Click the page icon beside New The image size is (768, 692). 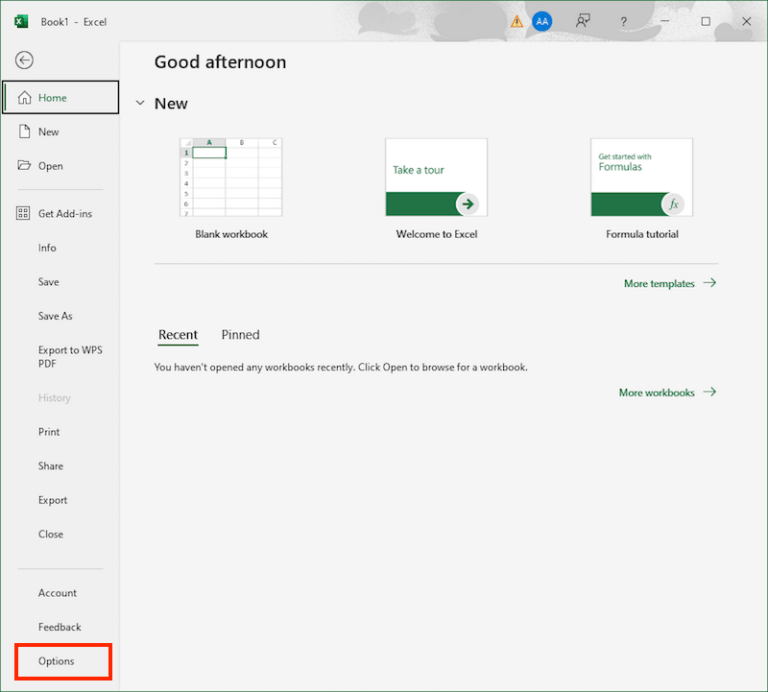tap(24, 131)
